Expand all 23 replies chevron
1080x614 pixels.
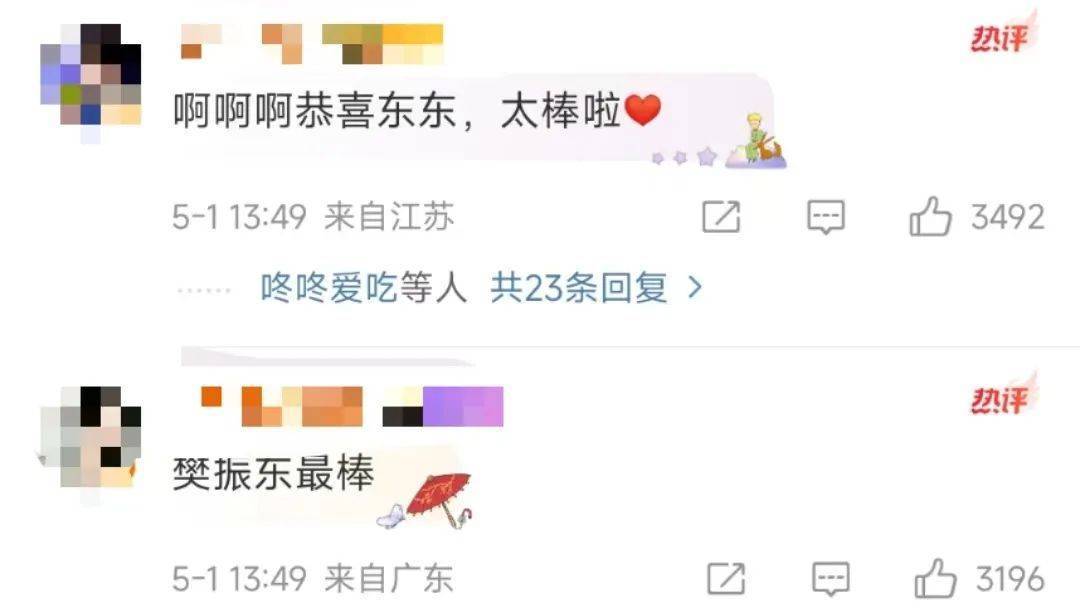[x=695, y=287]
